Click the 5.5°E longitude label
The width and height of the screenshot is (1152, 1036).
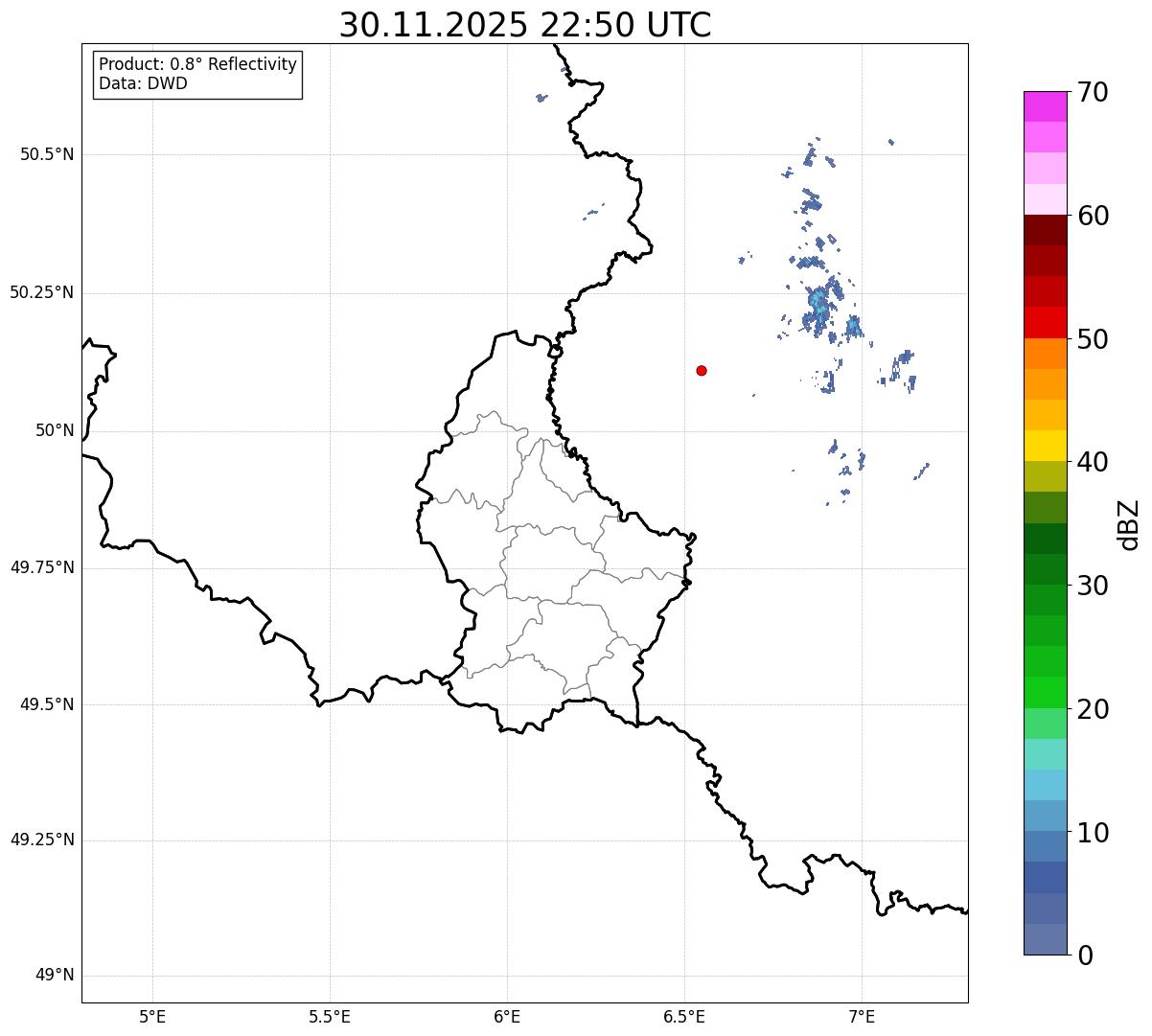(x=330, y=1016)
